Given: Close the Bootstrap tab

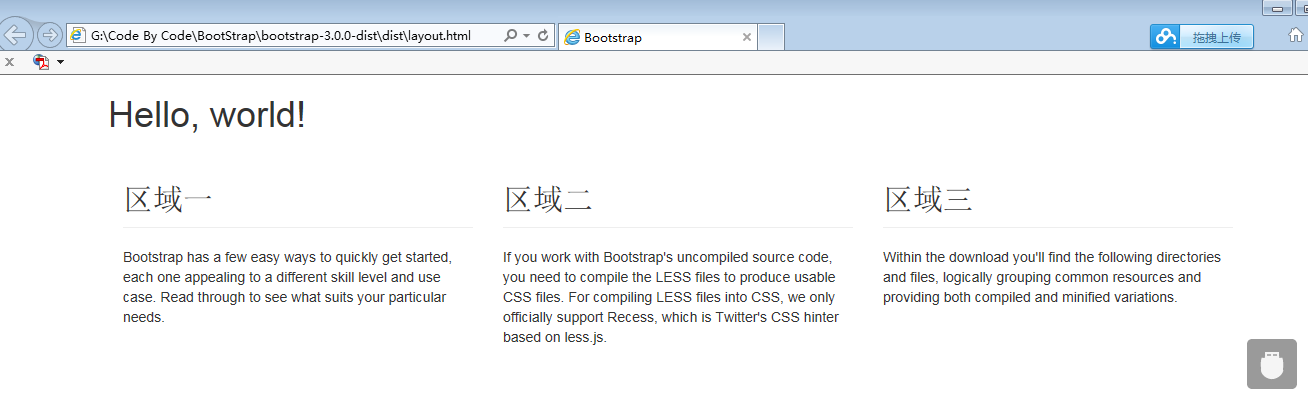Looking at the screenshot, I should tap(746, 37).
